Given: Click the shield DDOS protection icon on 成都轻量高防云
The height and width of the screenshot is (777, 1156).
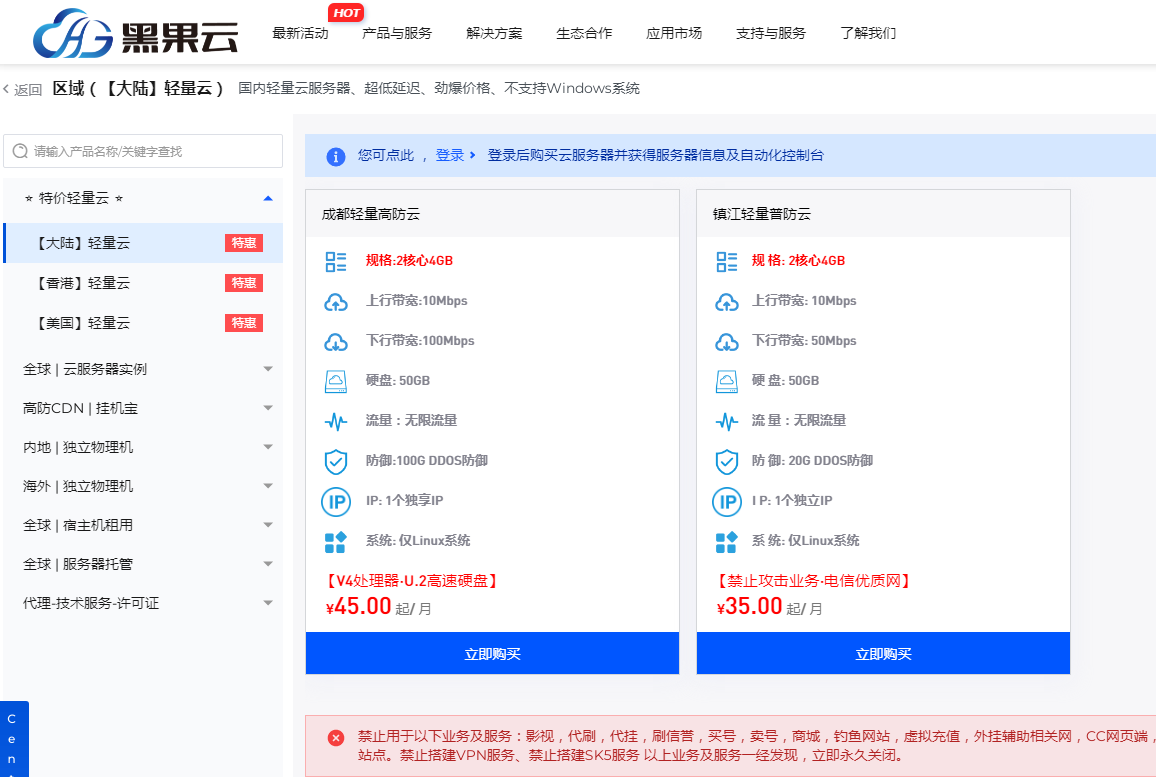Looking at the screenshot, I should point(336,461).
